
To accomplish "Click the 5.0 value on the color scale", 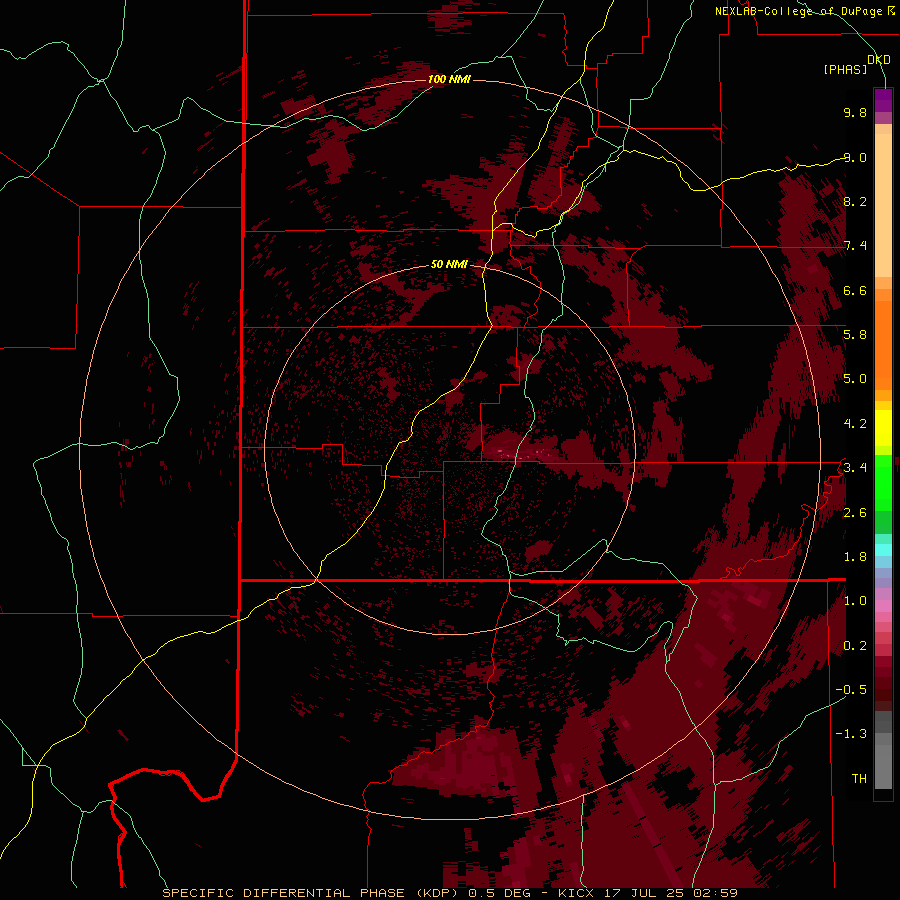I will [855, 379].
